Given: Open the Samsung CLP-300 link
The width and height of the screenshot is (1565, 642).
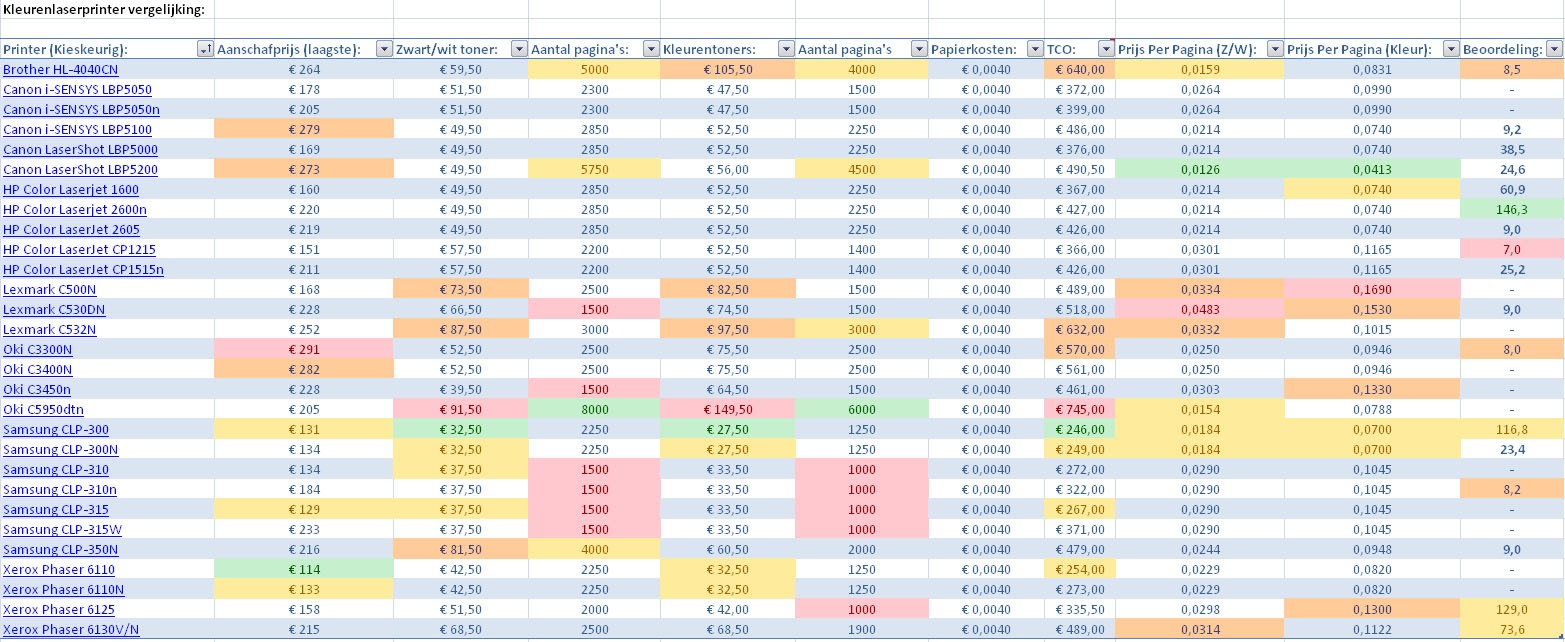Looking at the screenshot, I should pos(56,430).
